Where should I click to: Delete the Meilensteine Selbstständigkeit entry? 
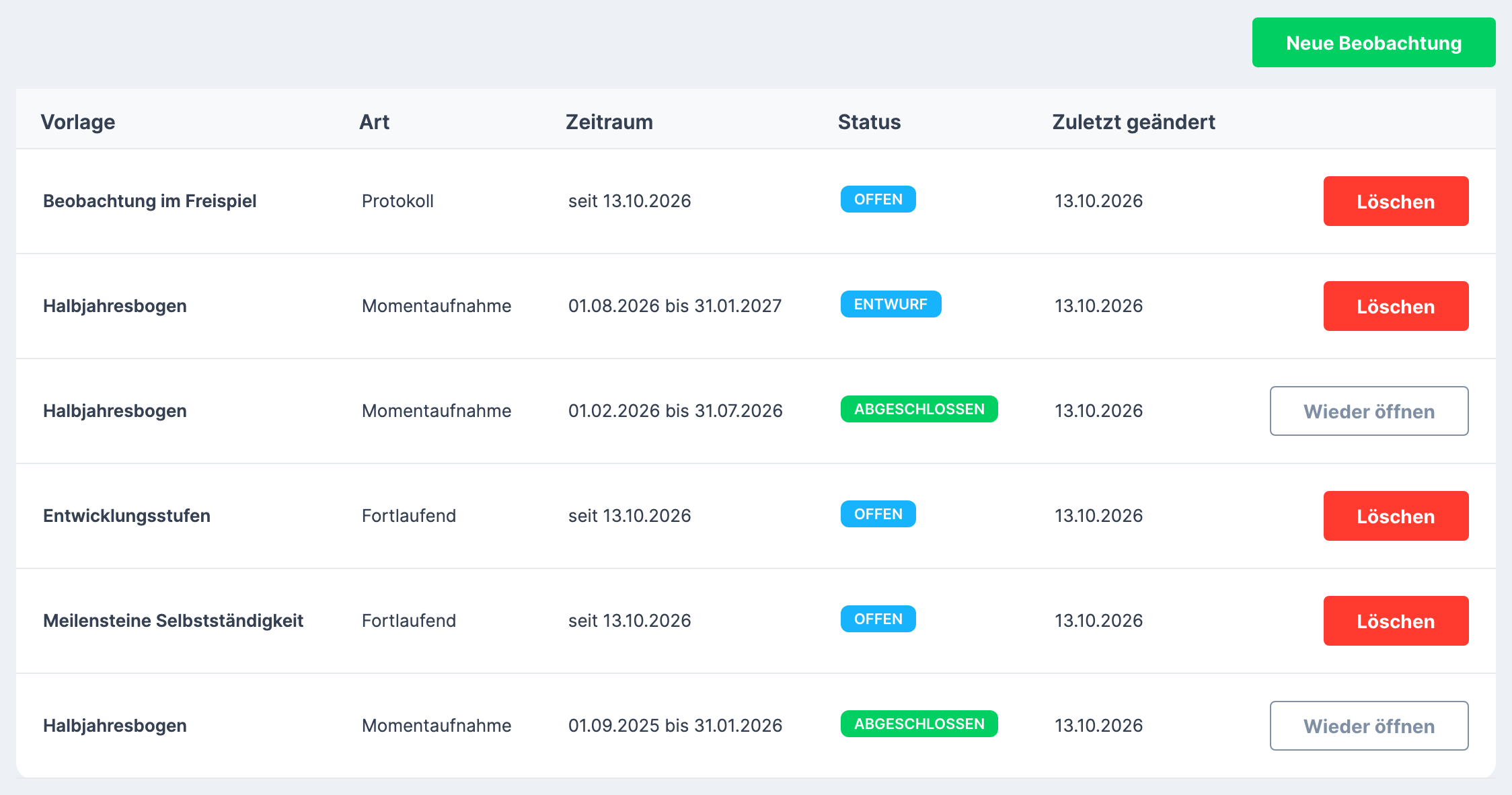click(x=1396, y=621)
